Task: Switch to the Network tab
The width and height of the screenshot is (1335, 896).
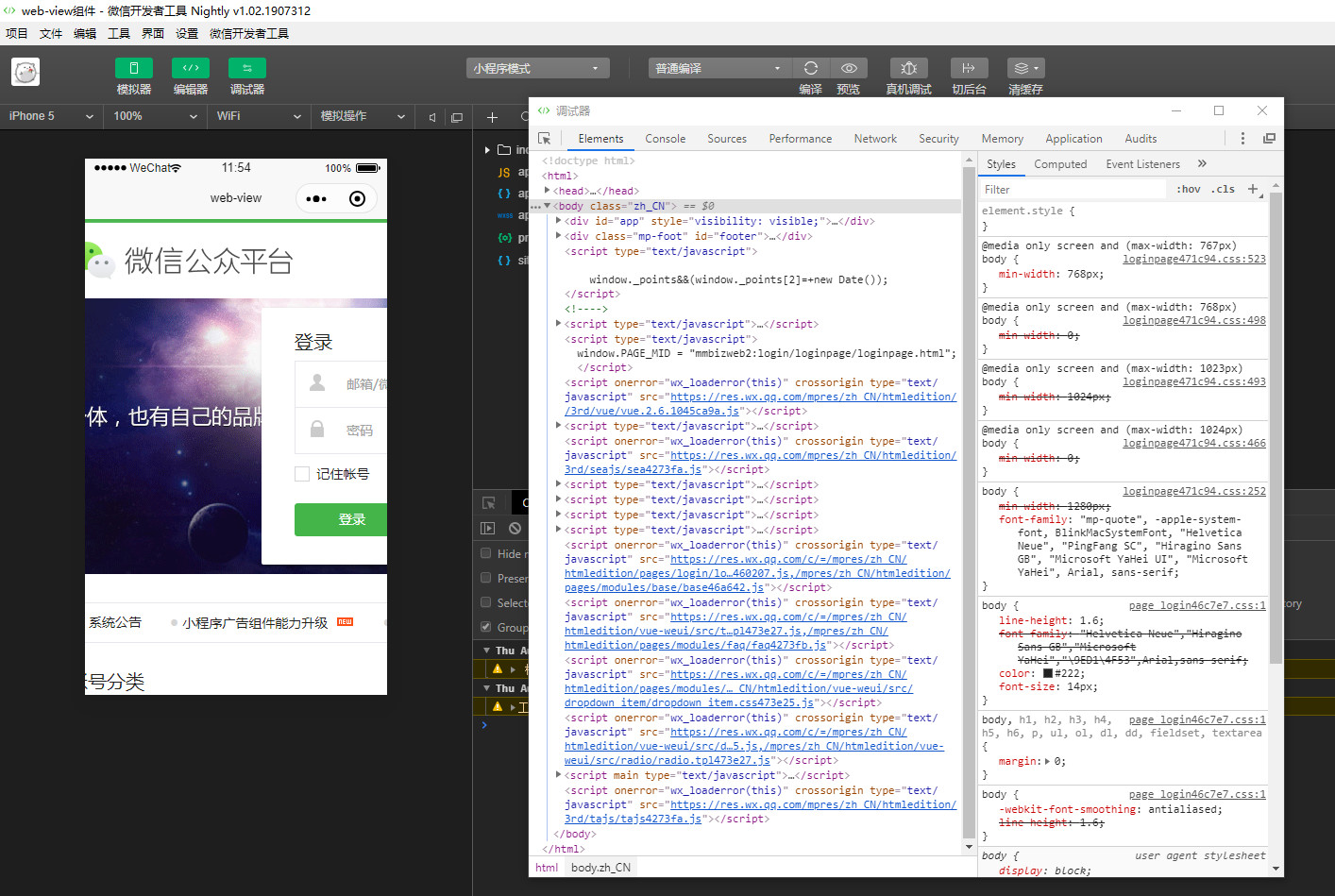Action: pyautogui.click(x=875, y=139)
